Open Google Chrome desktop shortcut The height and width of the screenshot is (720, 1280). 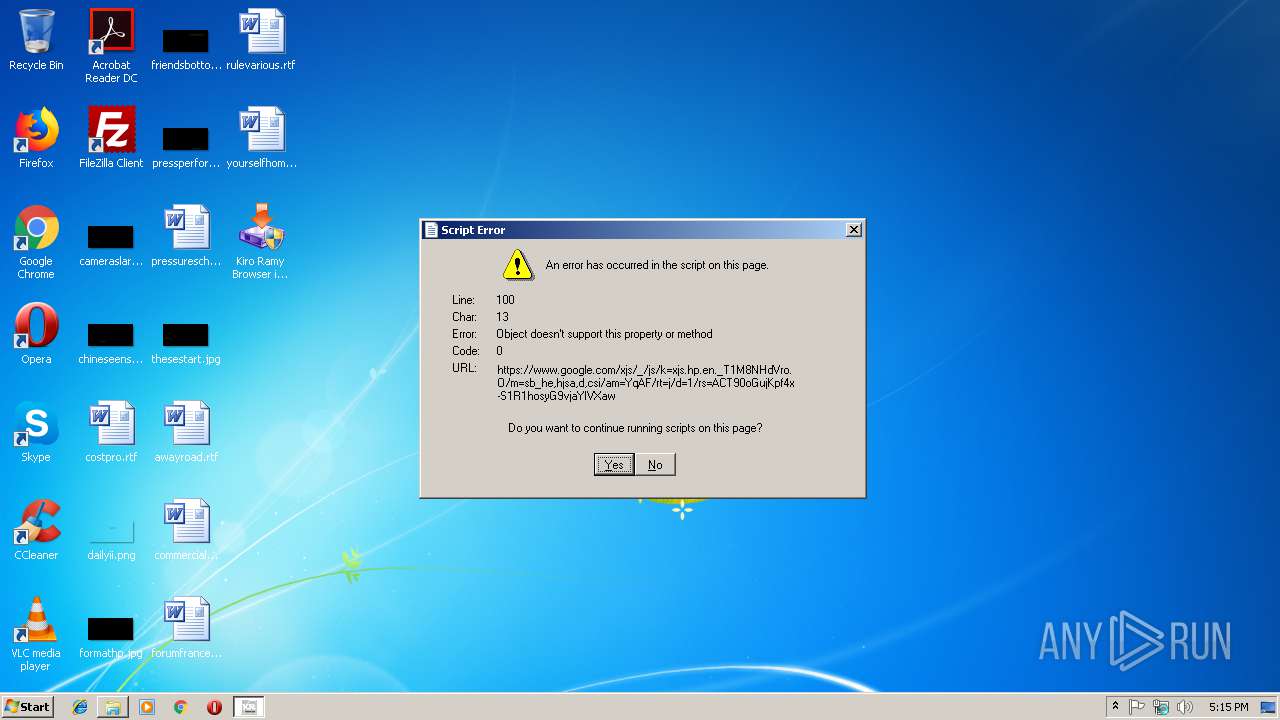(36, 243)
